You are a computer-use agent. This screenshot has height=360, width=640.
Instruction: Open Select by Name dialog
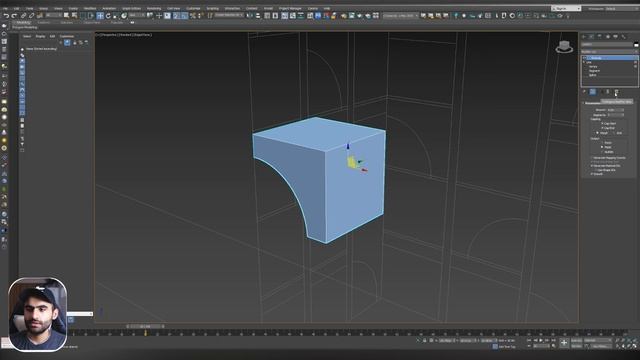74,16
